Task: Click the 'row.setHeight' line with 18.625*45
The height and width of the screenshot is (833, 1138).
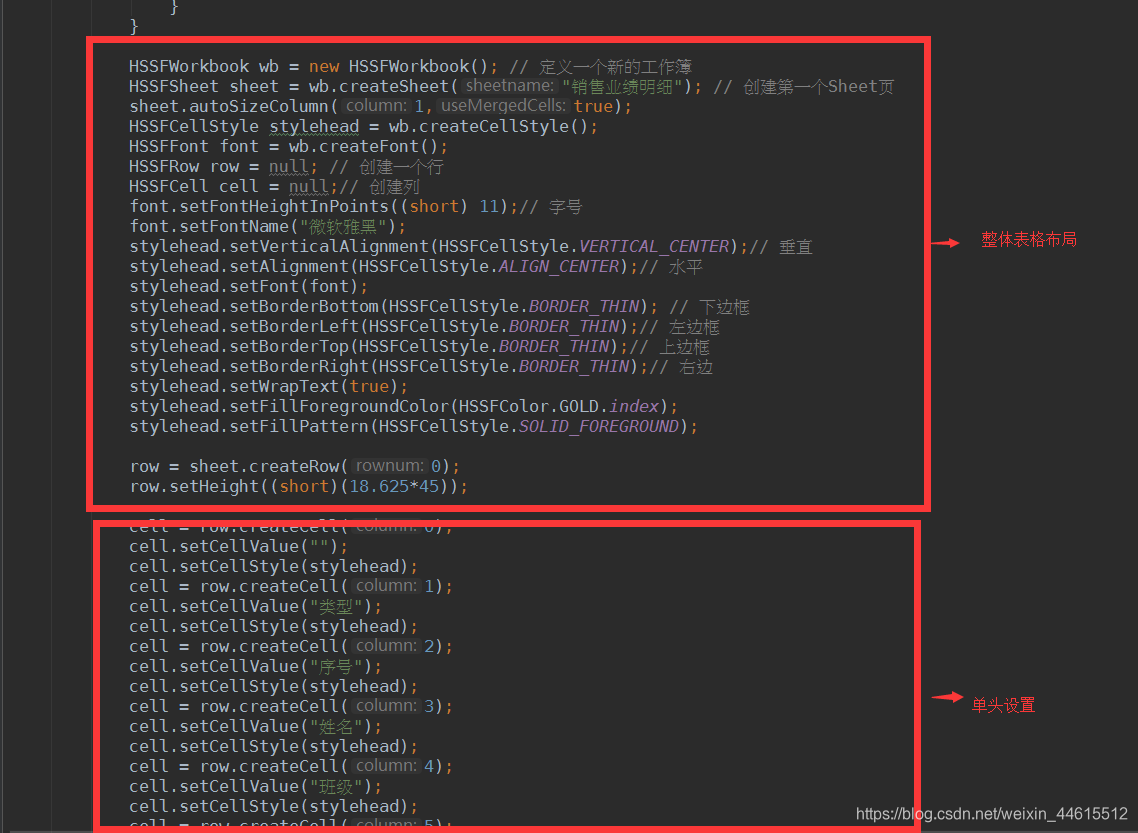Action: point(298,487)
